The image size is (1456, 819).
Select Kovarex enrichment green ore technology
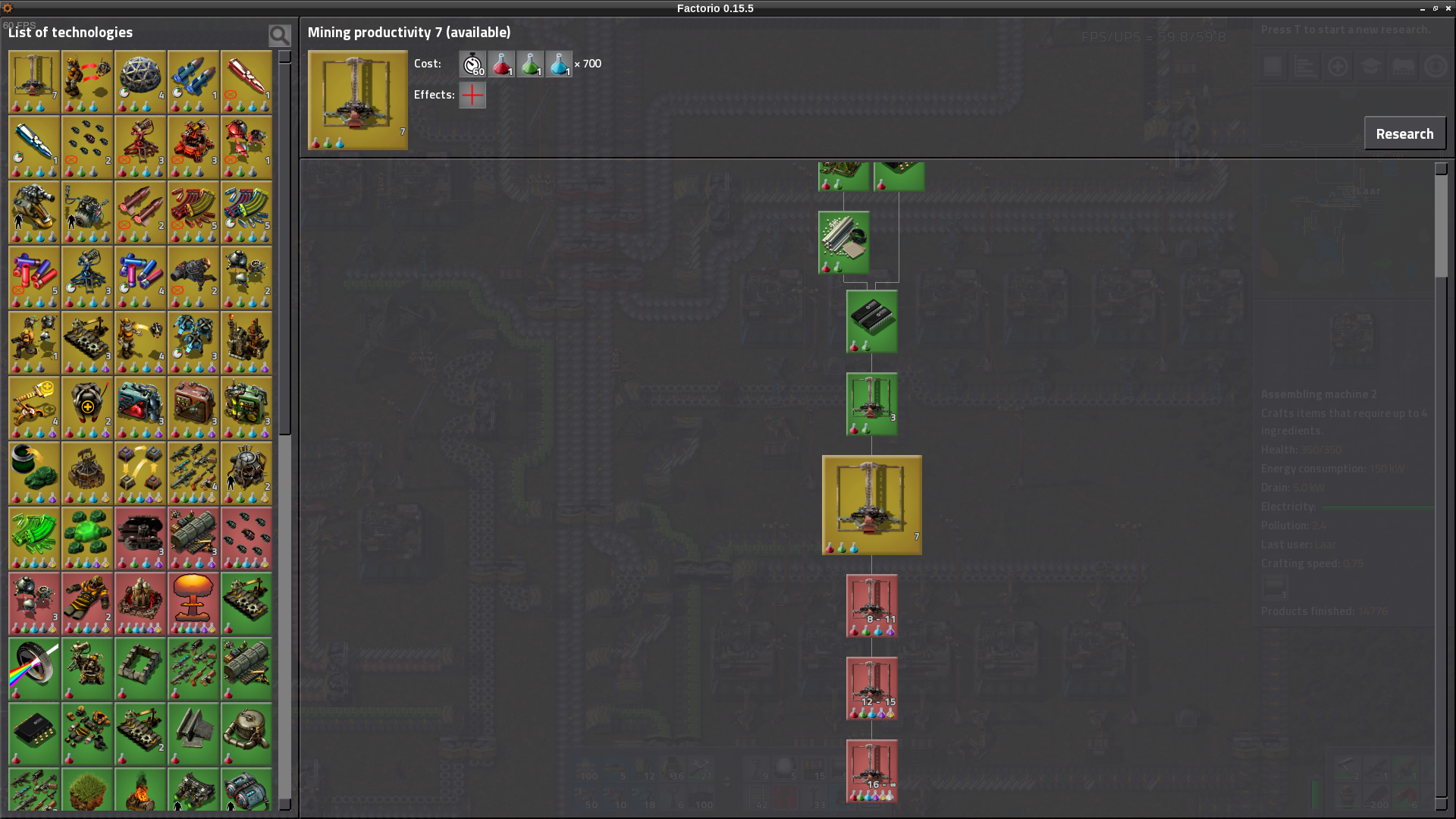pyautogui.click(x=87, y=538)
